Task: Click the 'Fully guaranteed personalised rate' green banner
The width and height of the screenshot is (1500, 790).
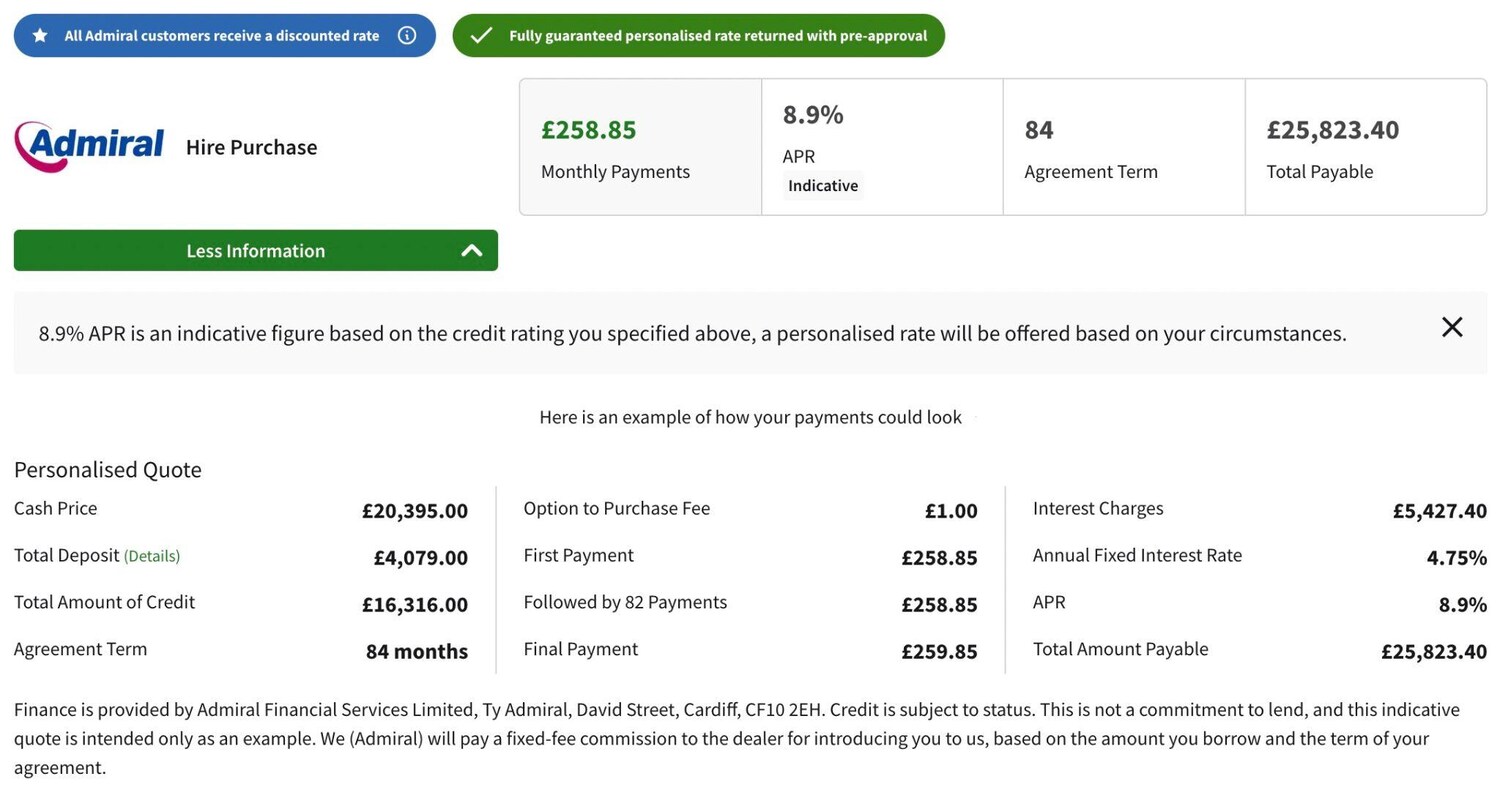Action: pyautogui.click(x=717, y=36)
